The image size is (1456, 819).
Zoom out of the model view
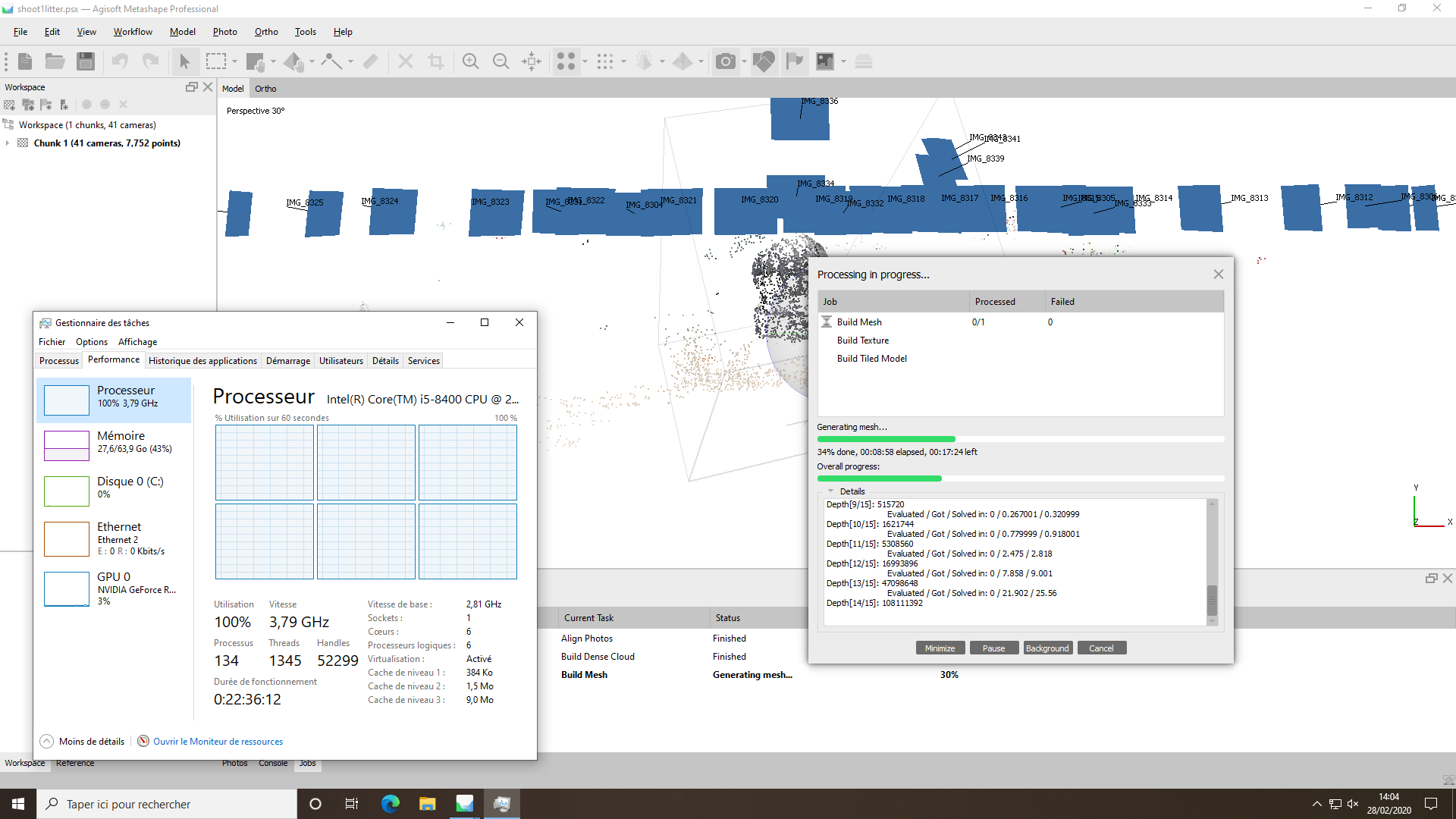[501, 61]
